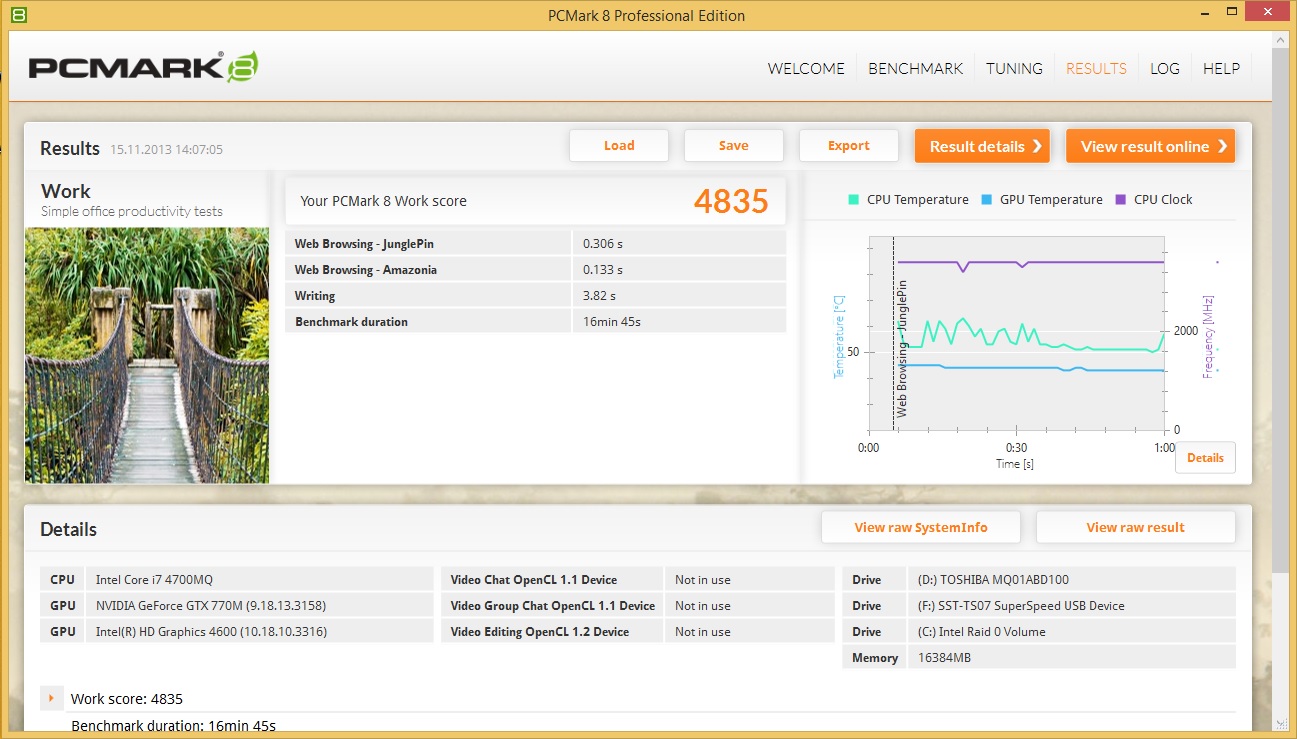Select the Intel(R) HD Graphics 4600 entry

point(211,632)
